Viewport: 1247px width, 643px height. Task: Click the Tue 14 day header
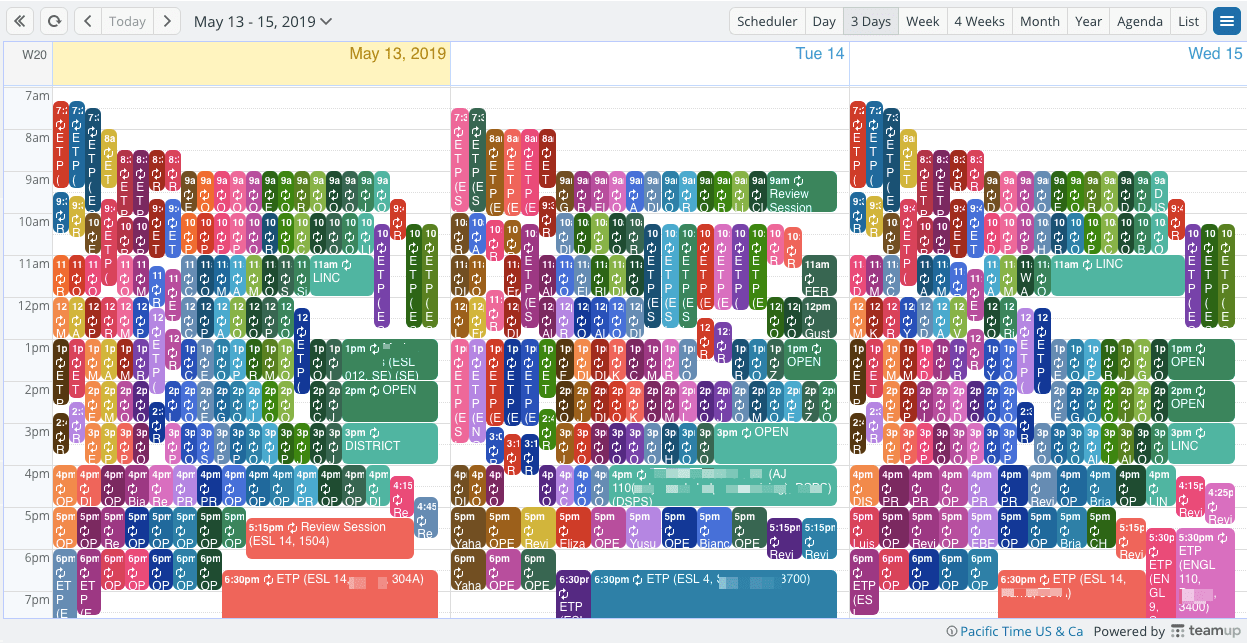(x=820, y=54)
